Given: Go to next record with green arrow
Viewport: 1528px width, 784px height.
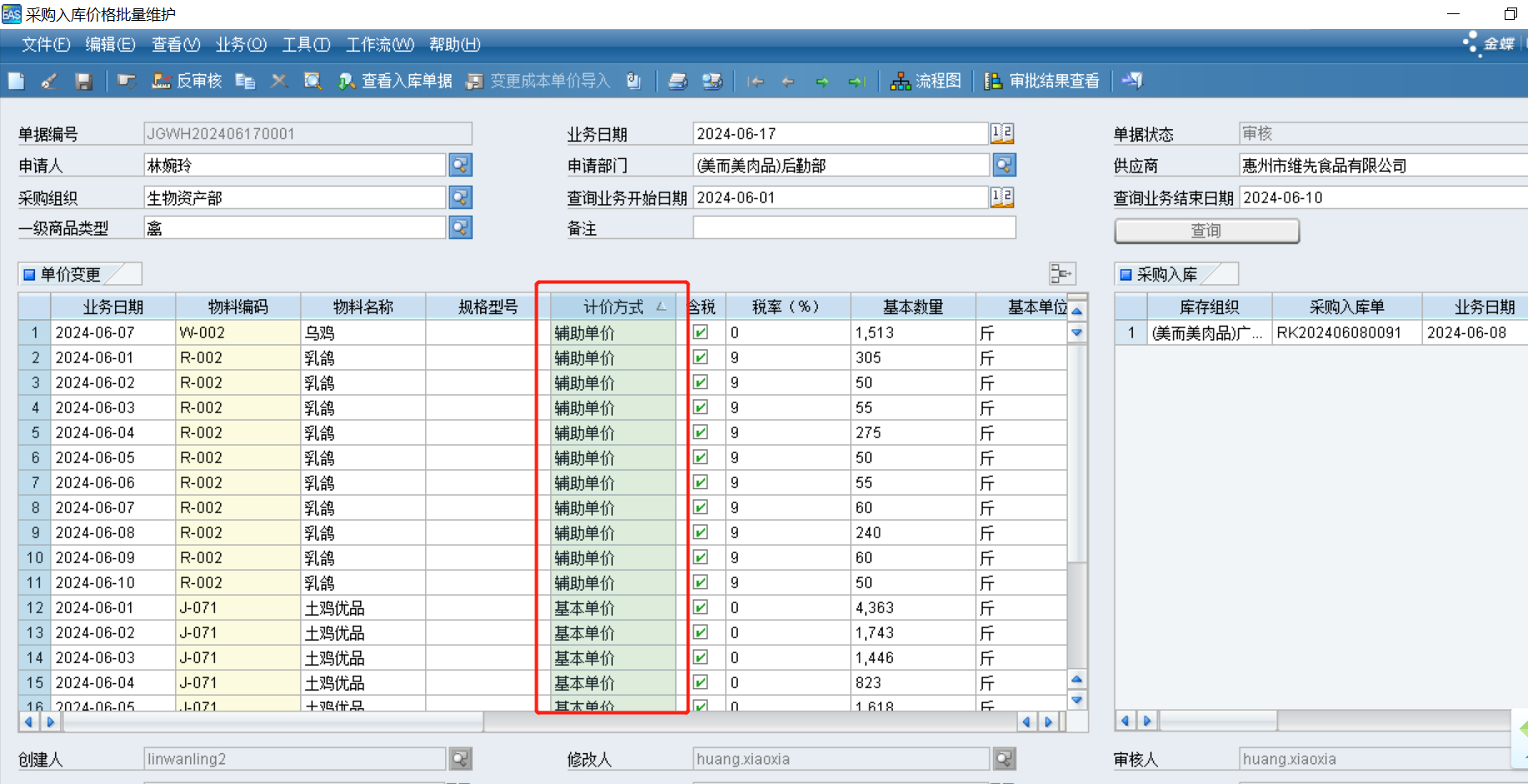Looking at the screenshot, I should 822,82.
